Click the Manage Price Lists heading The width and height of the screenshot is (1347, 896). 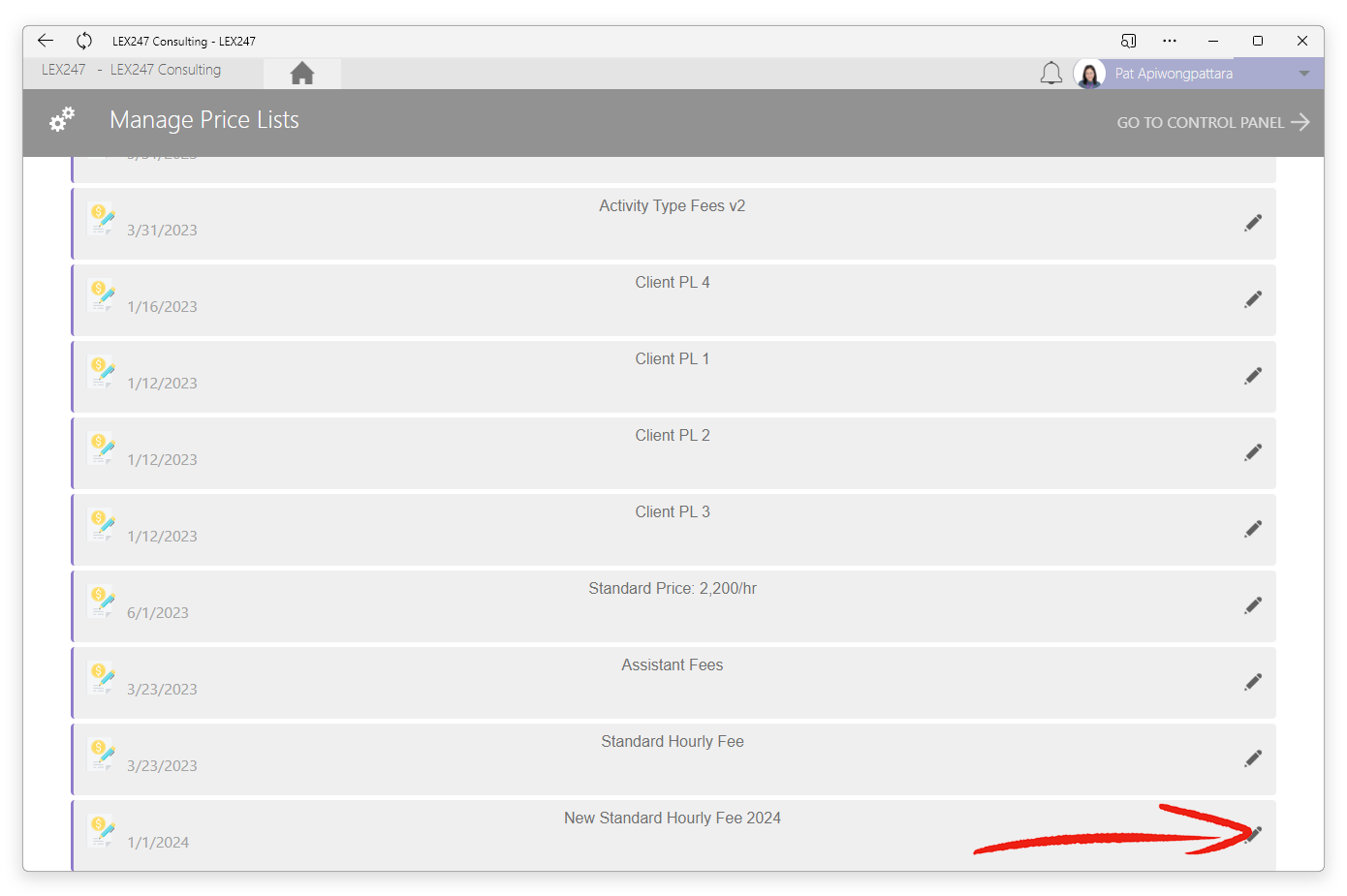point(204,120)
